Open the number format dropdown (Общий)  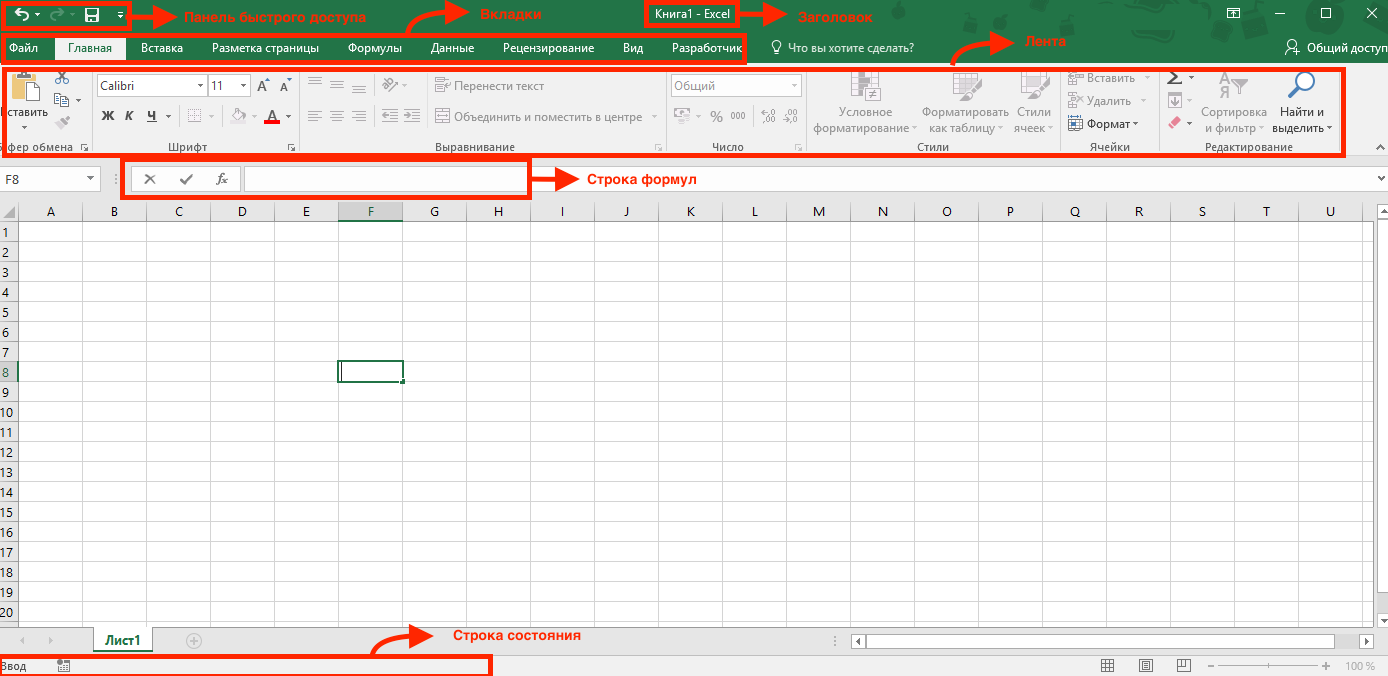tap(795, 86)
